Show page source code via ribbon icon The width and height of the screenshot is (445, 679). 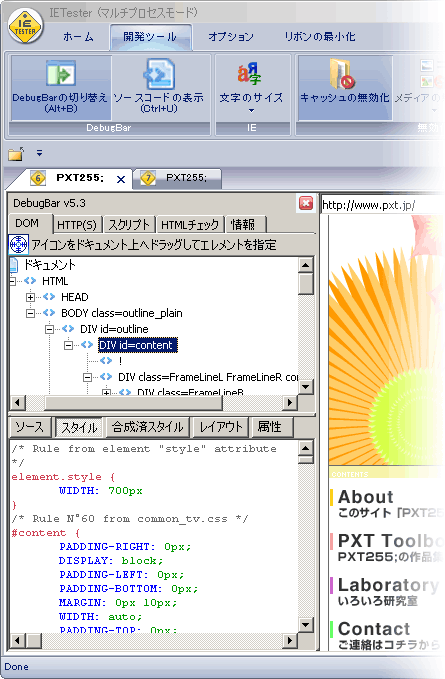[x=159, y=74]
